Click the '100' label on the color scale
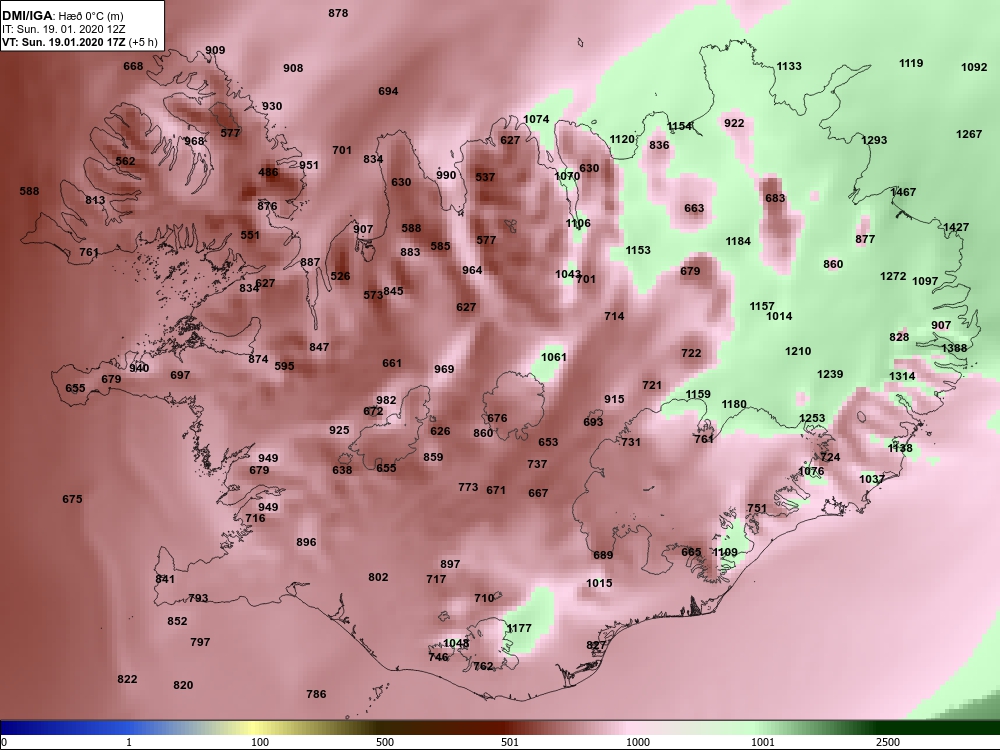Viewport: 1000px width, 750px height. point(260,742)
